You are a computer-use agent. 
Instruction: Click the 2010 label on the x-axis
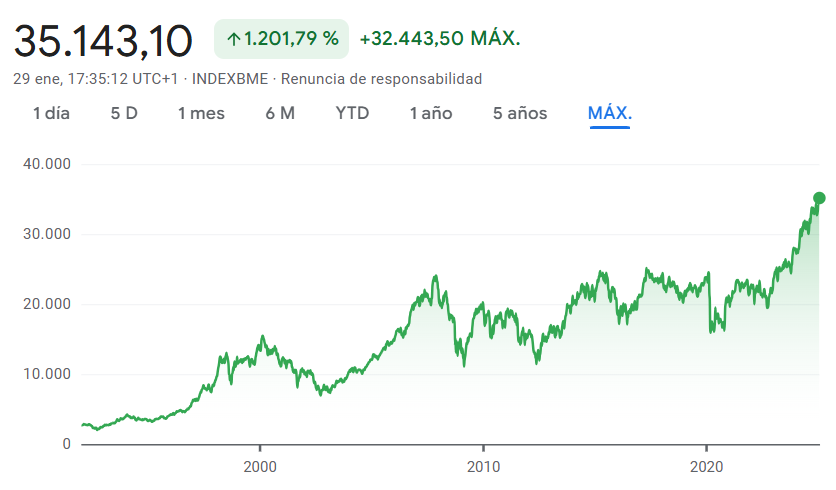coord(484,467)
